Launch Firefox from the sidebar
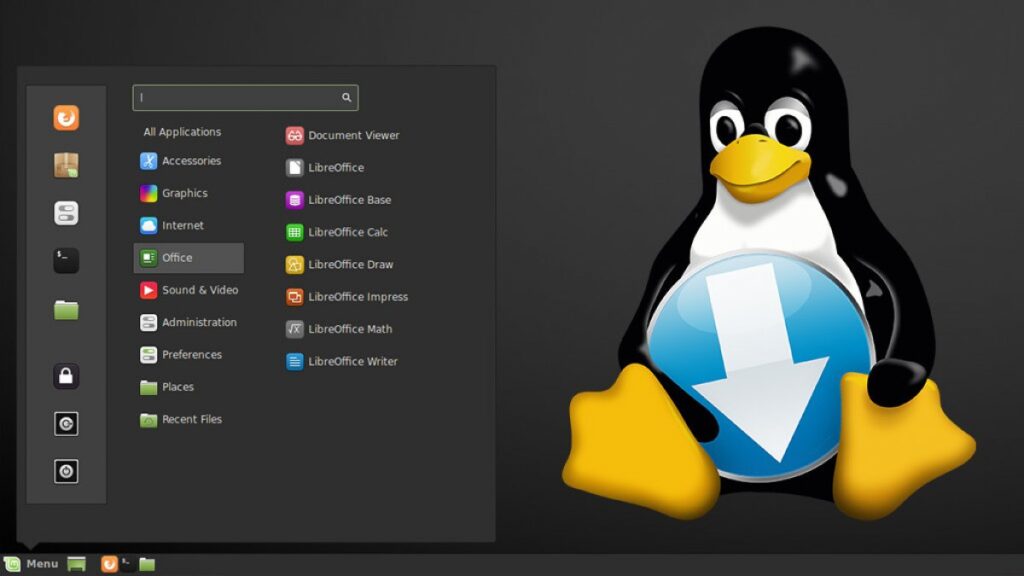The width and height of the screenshot is (1024, 576). click(x=66, y=117)
